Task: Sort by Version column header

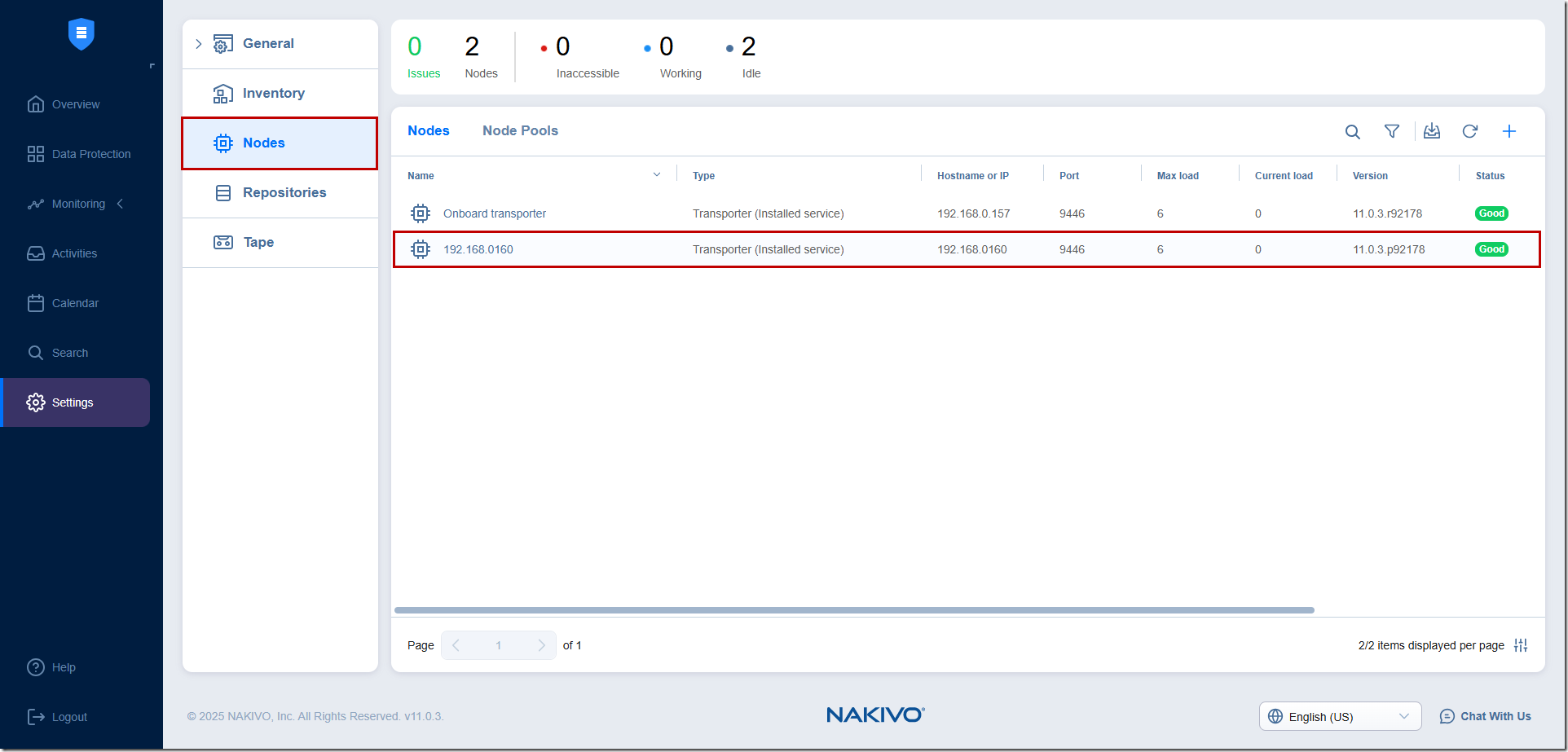Action: click(x=1370, y=176)
